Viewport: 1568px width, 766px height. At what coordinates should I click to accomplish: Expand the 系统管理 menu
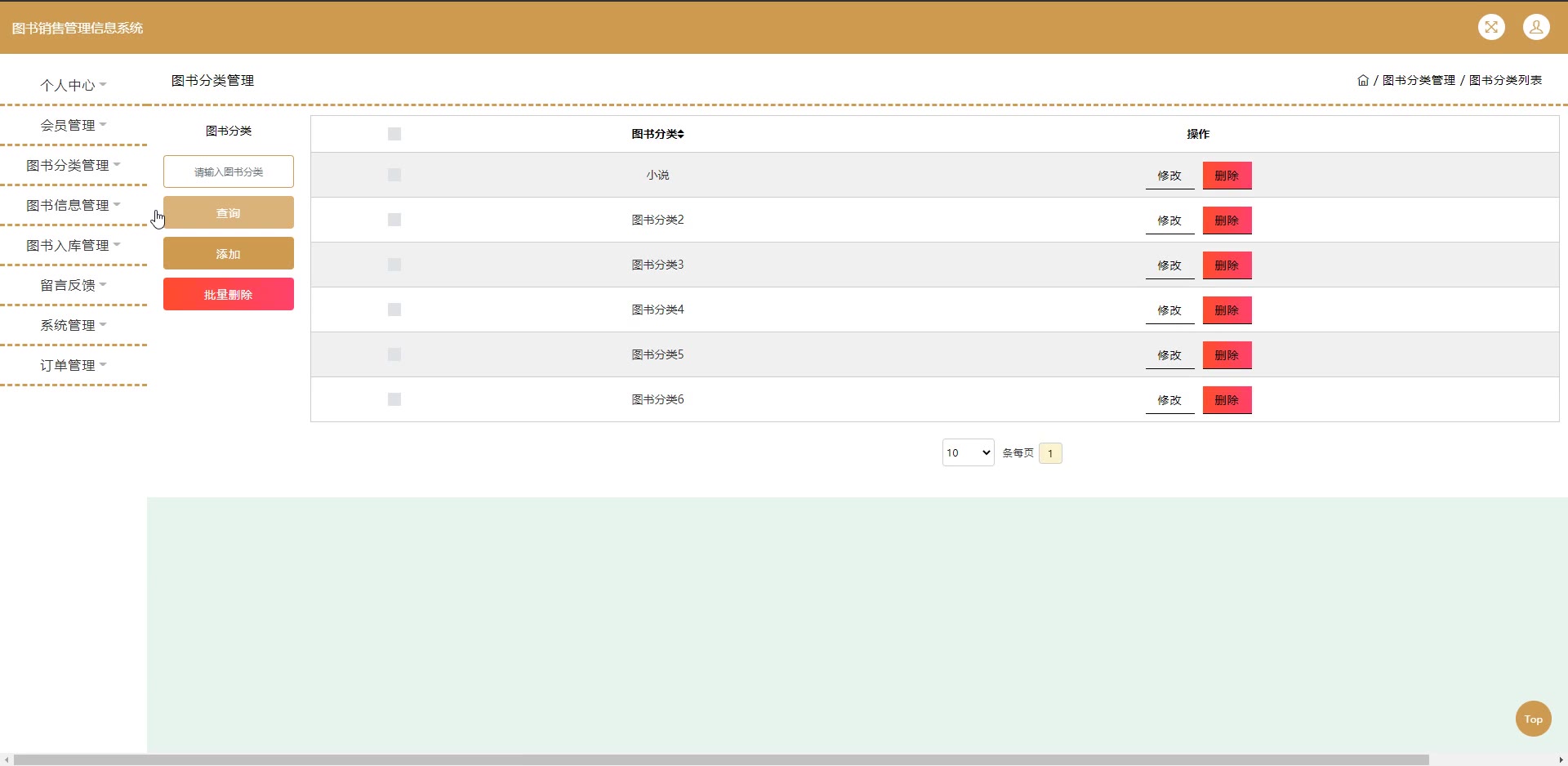click(x=73, y=325)
